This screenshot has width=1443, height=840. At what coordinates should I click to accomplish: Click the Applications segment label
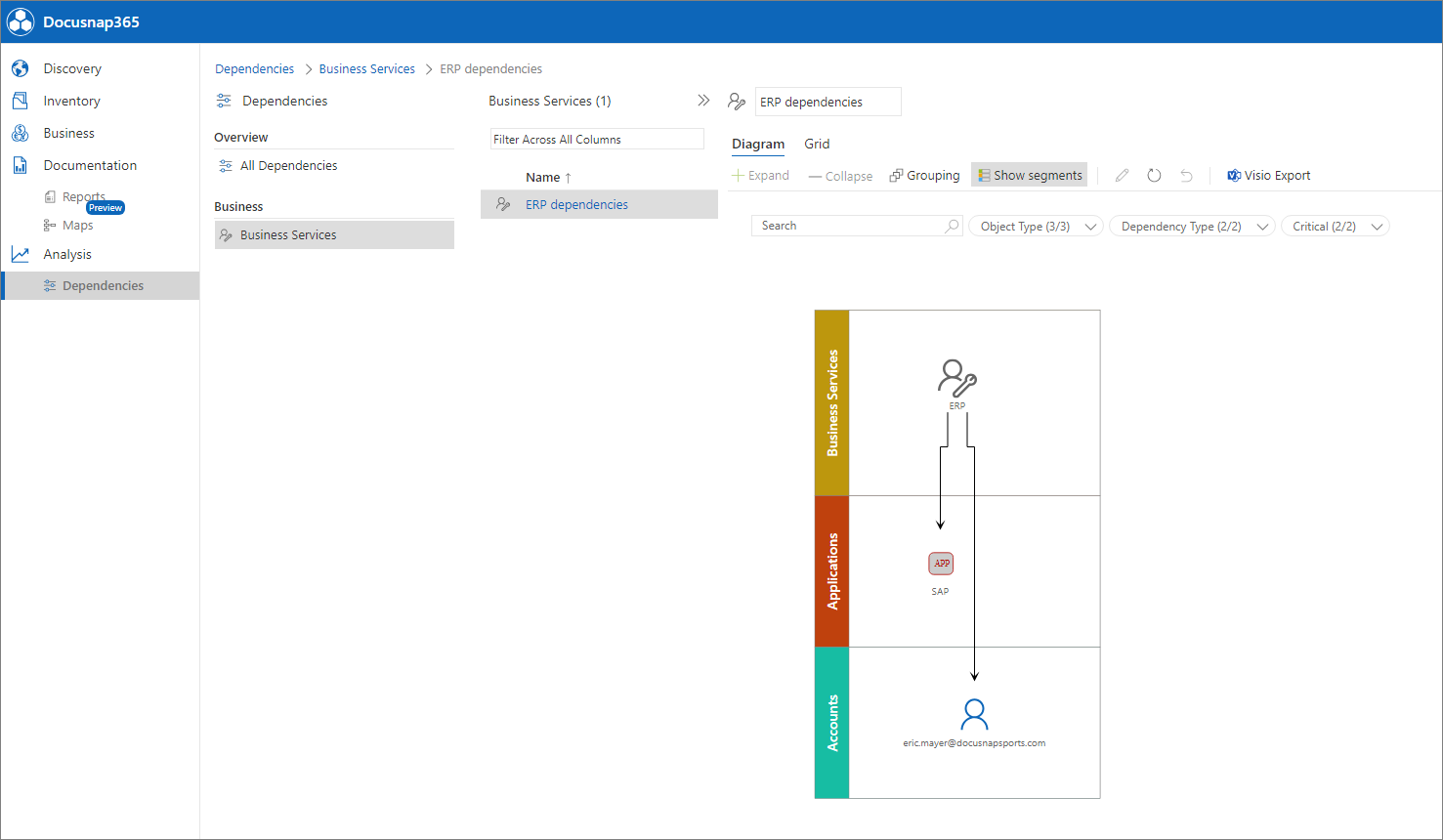[x=832, y=571]
